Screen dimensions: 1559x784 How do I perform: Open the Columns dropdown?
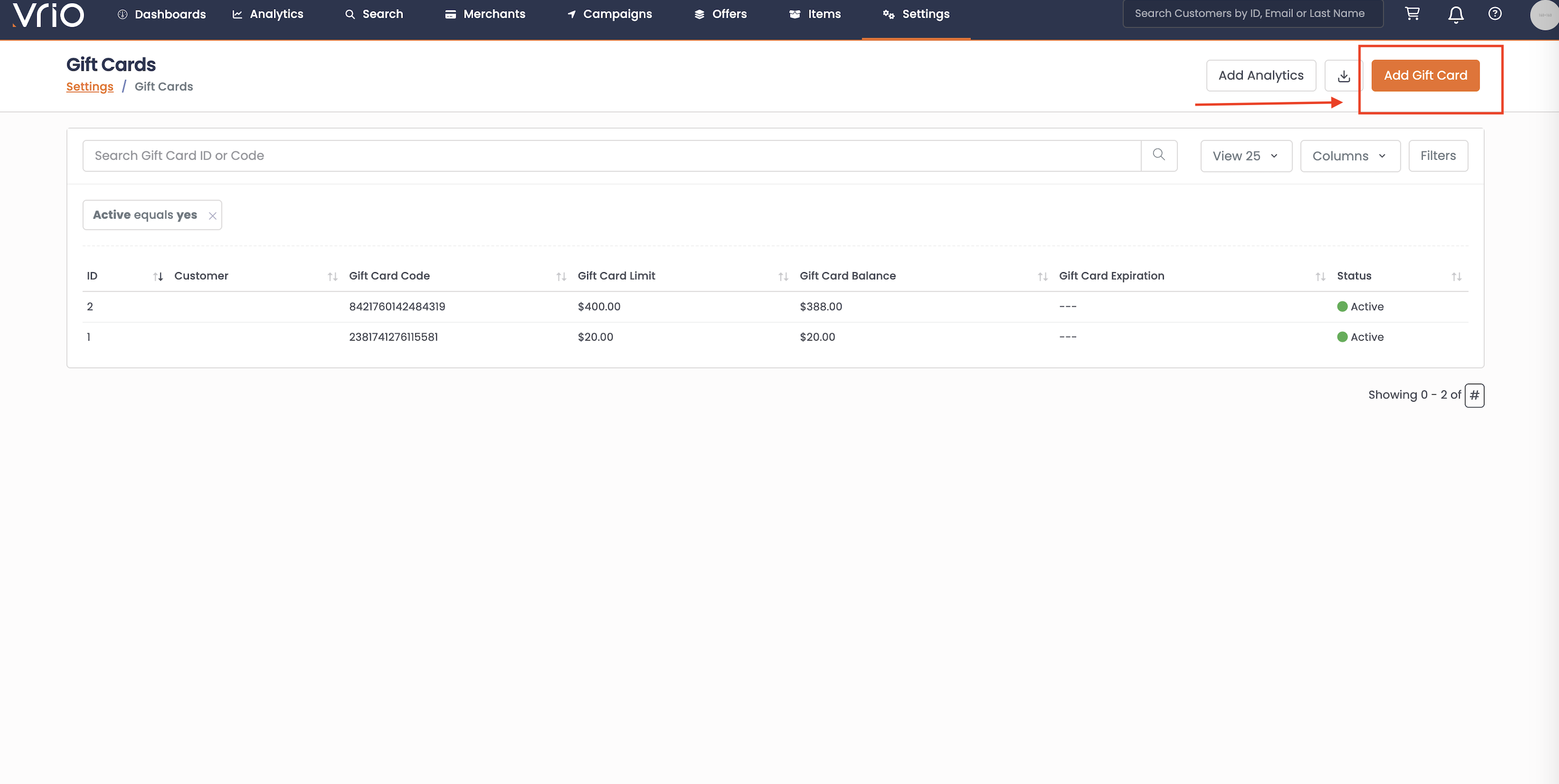pos(1350,156)
